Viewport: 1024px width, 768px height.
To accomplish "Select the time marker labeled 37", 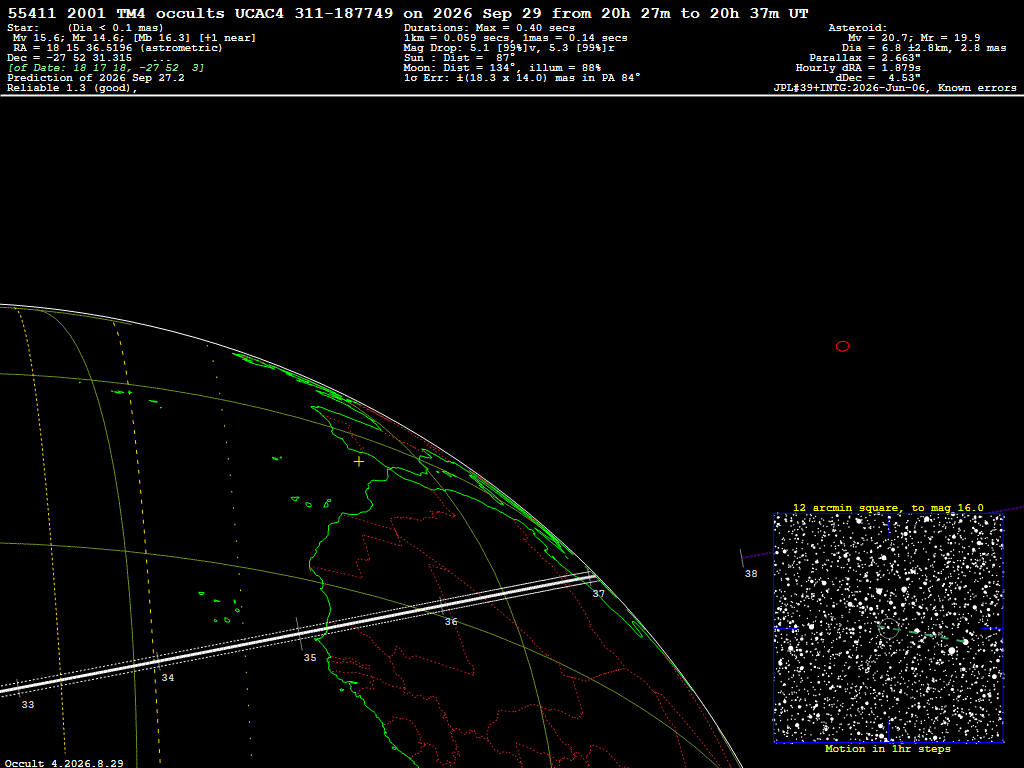I will 598,594.
